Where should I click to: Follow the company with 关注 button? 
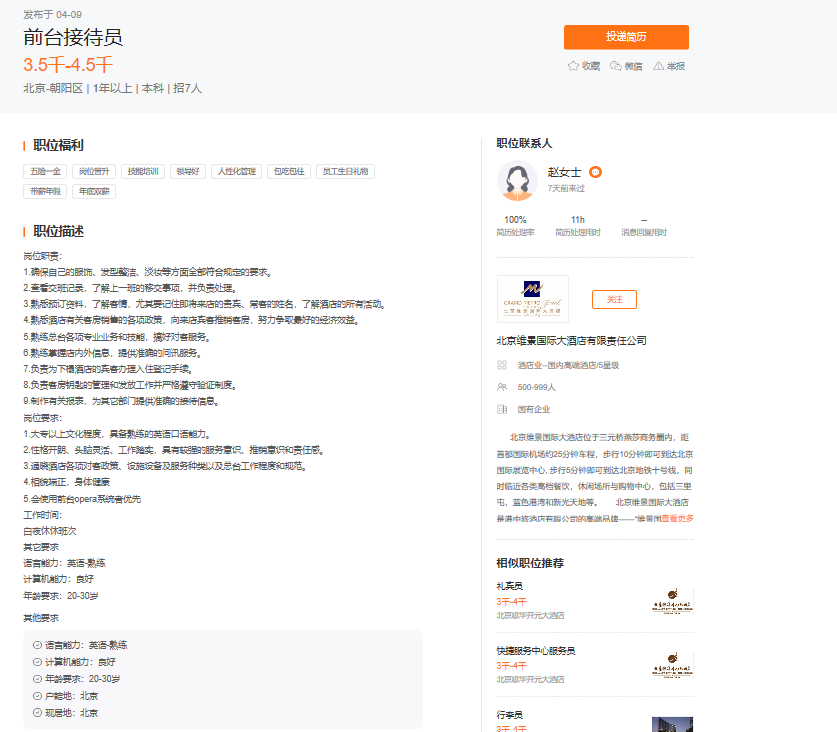click(614, 299)
